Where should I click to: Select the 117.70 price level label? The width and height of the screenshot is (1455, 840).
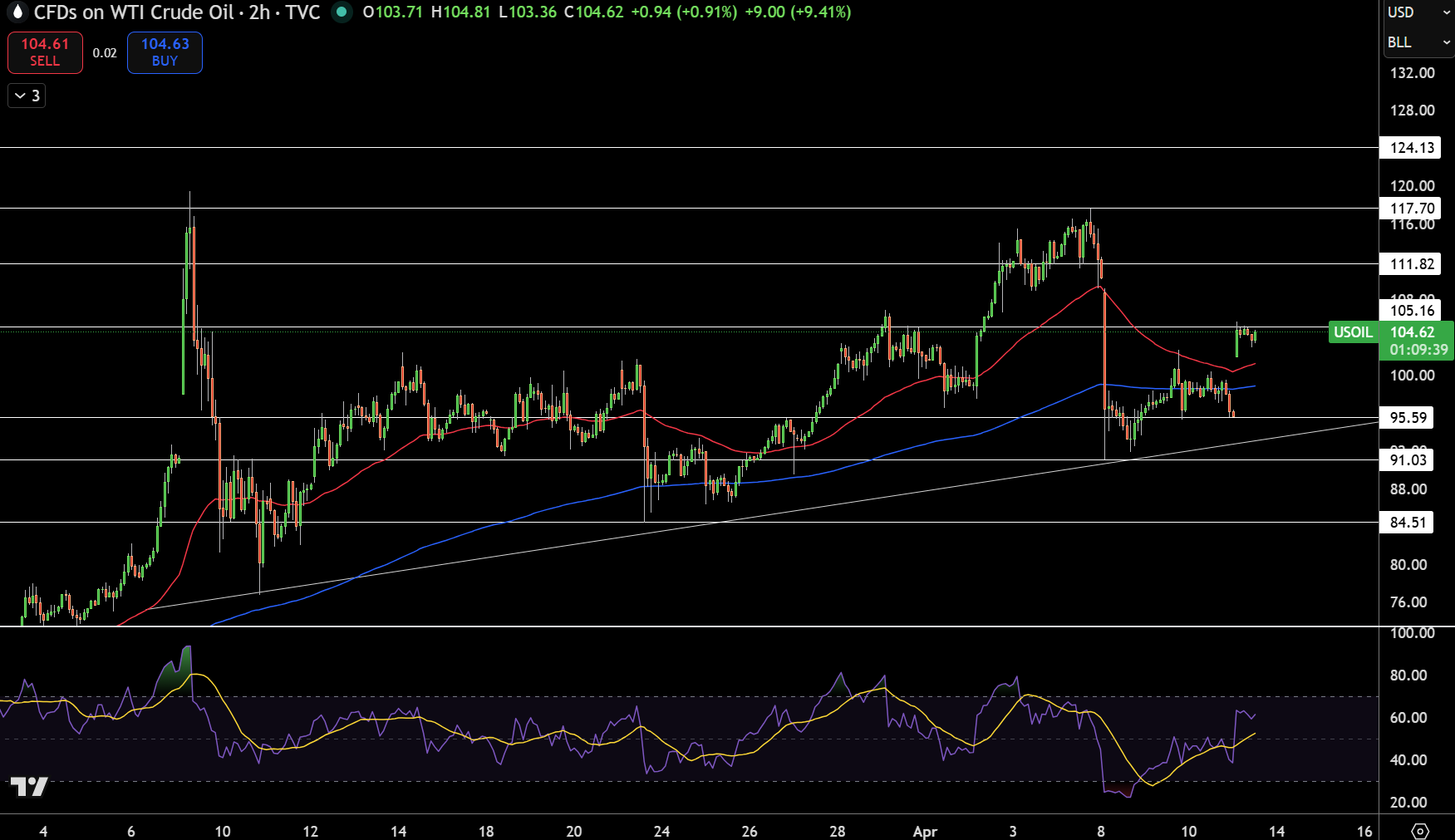[1410, 209]
